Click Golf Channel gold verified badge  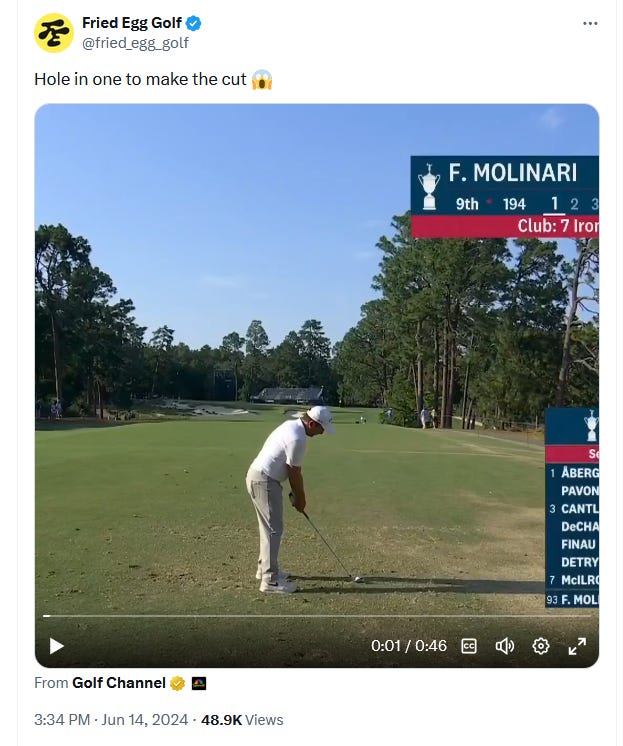point(178,683)
